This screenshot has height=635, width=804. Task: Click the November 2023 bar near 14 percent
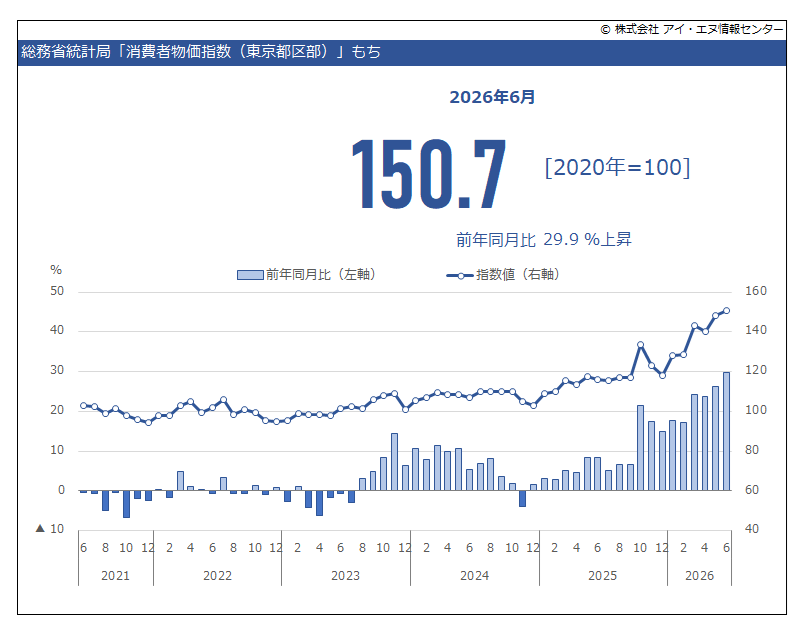pyautogui.click(x=394, y=462)
